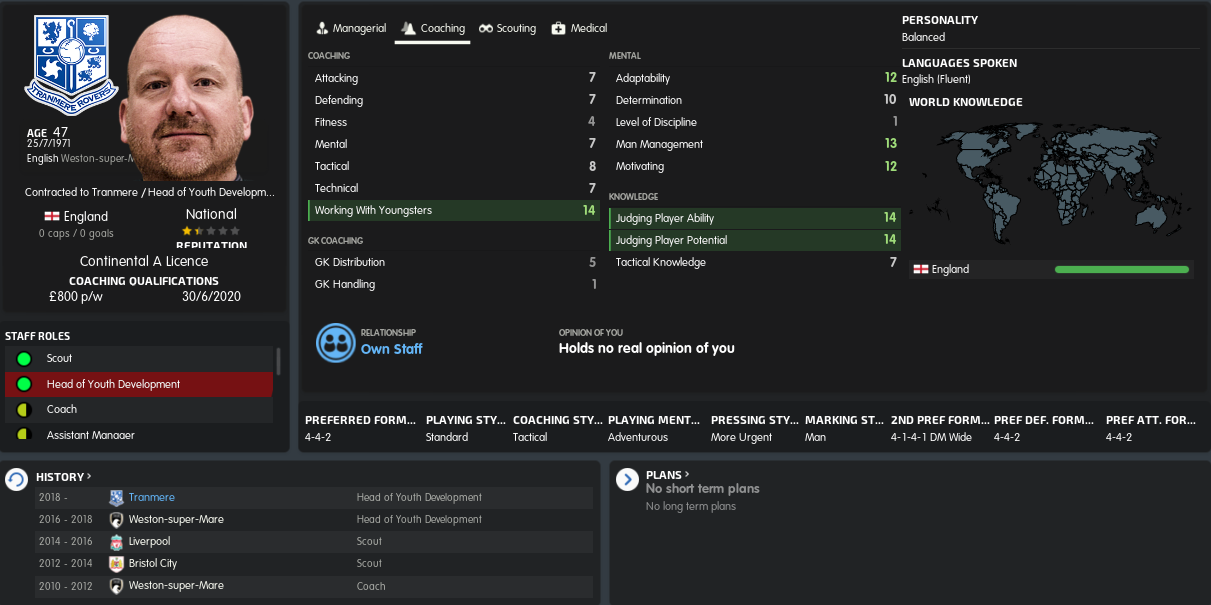The height and width of the screenshot is (605, 1211).
Task: Toggle the Scout role green indicator
Action: pyautogui.click(x=24, y=359)
